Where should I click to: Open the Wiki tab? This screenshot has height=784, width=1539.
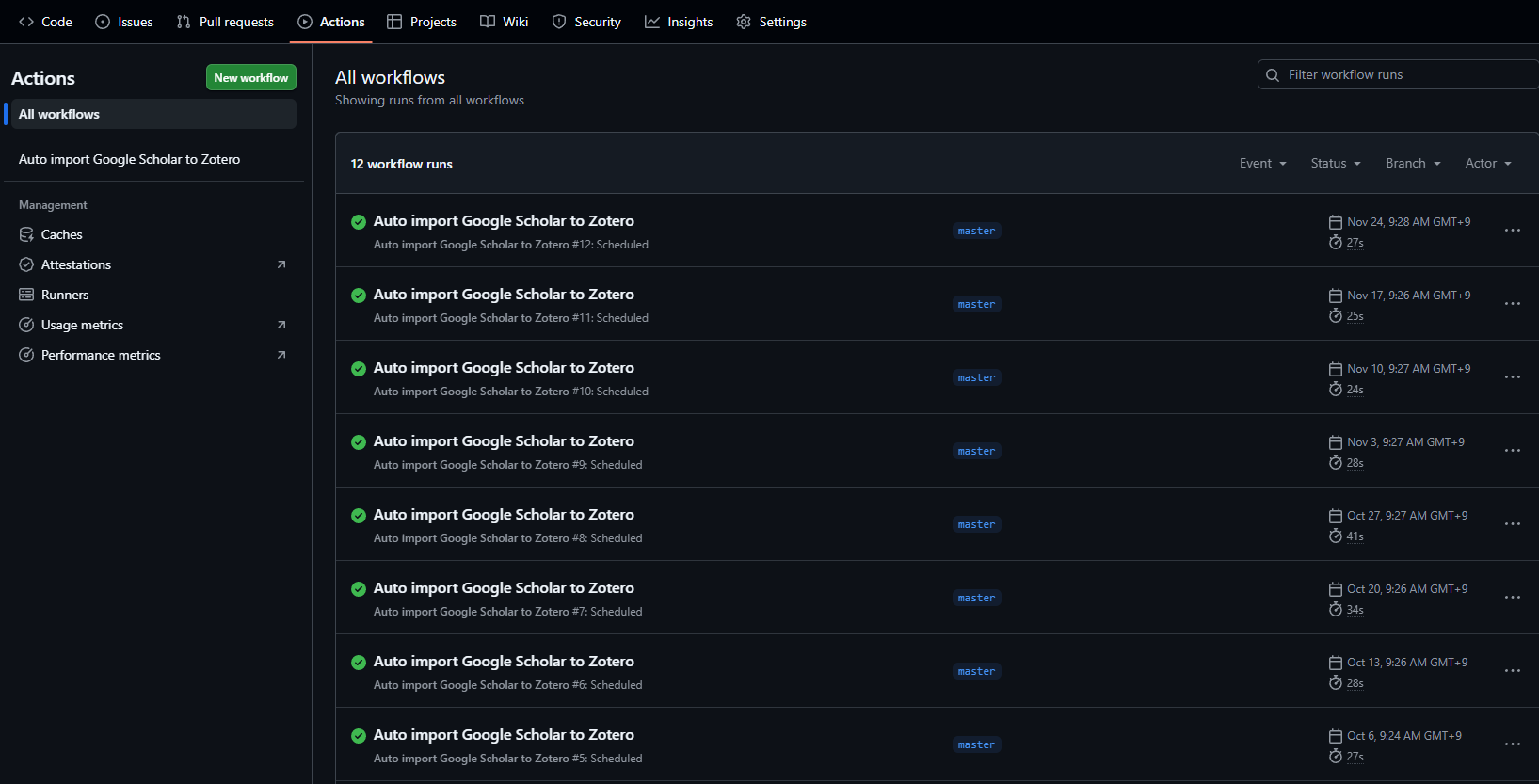tap(505, 22)
